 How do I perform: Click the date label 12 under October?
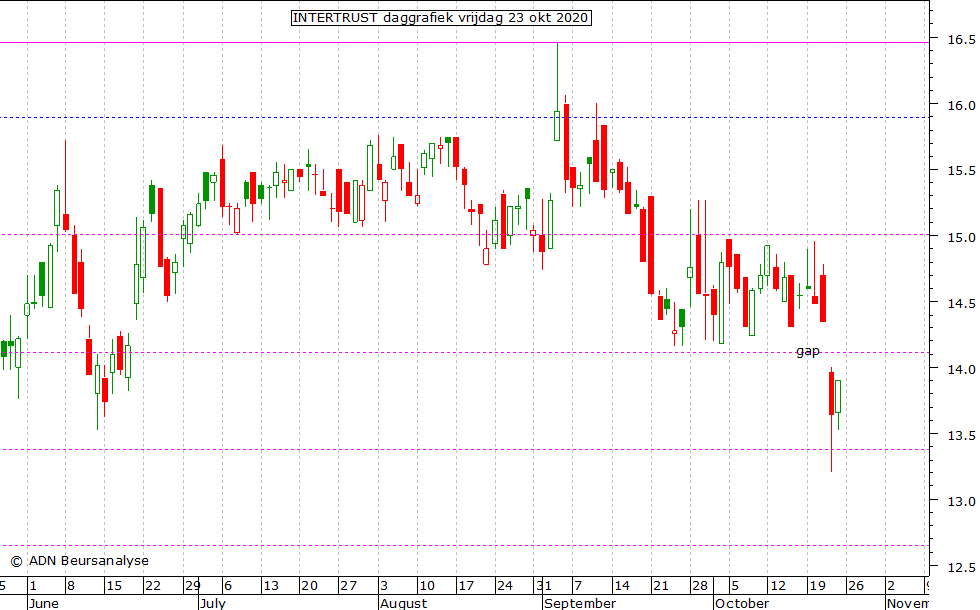point(778,586)
